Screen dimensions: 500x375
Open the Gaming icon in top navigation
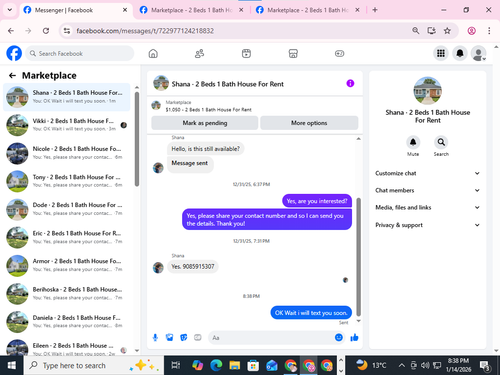point(339,53)
